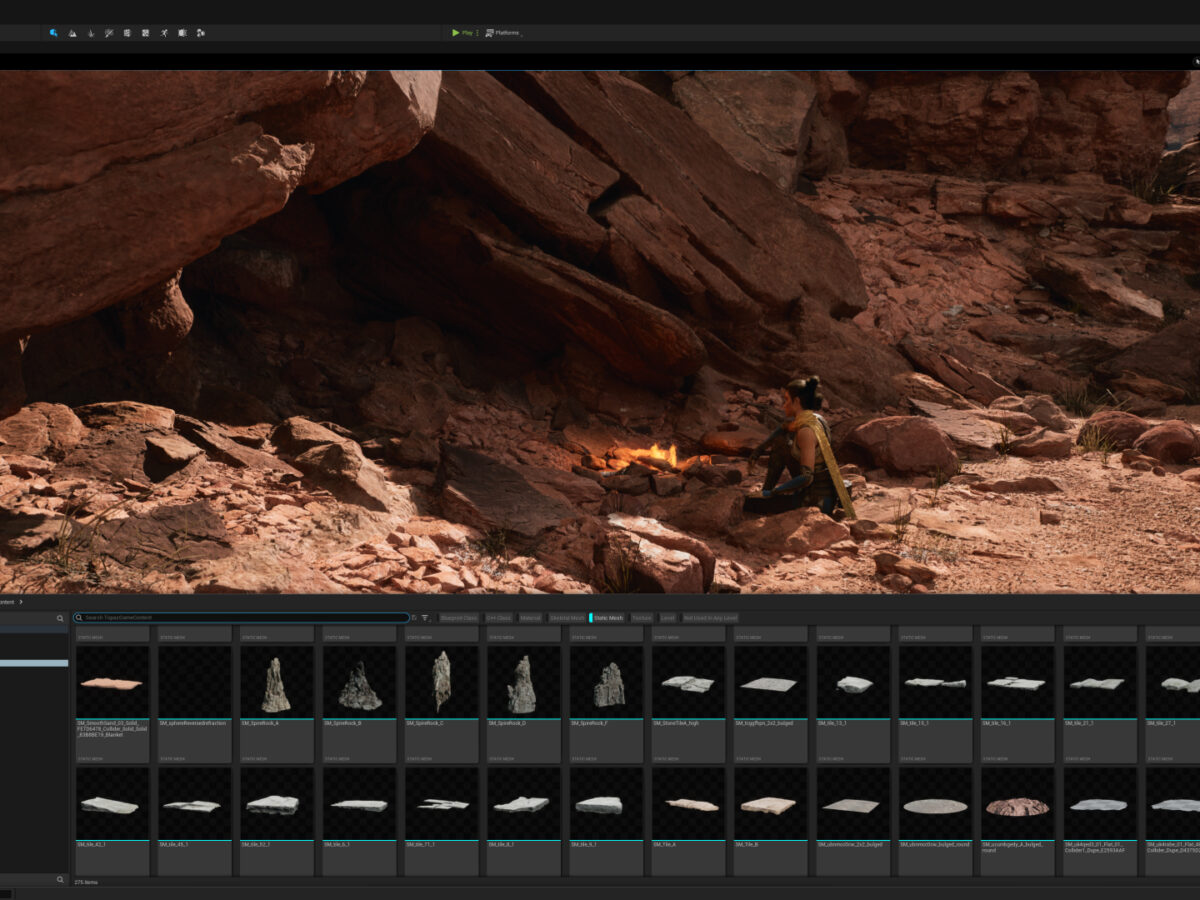Expand the Play options dropdown
The image size is (1200, 900).
tap(477, 33)
